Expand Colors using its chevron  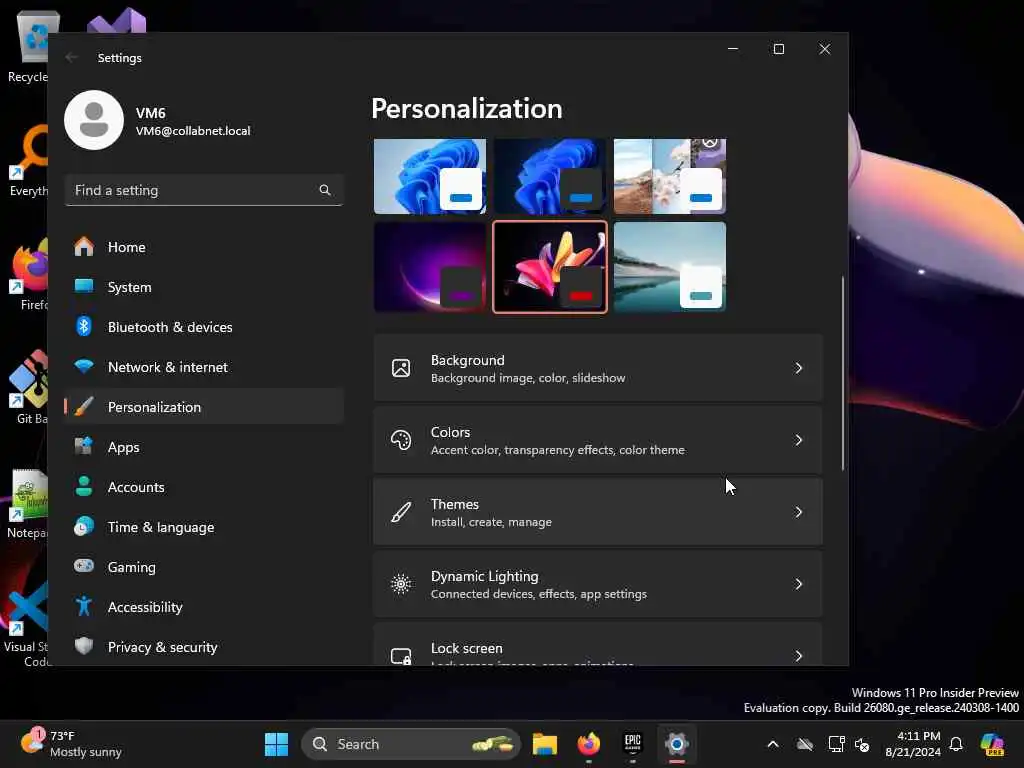798,440
